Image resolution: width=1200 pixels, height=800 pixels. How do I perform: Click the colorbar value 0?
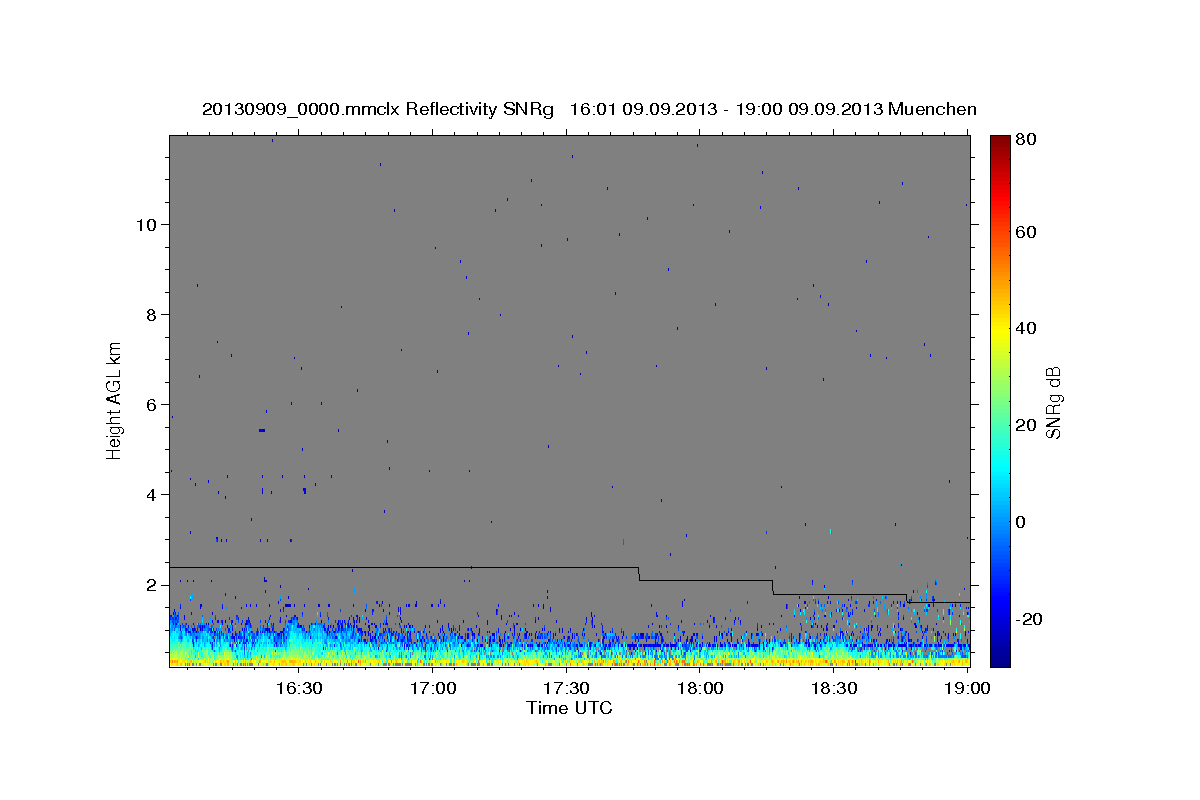1022,522
